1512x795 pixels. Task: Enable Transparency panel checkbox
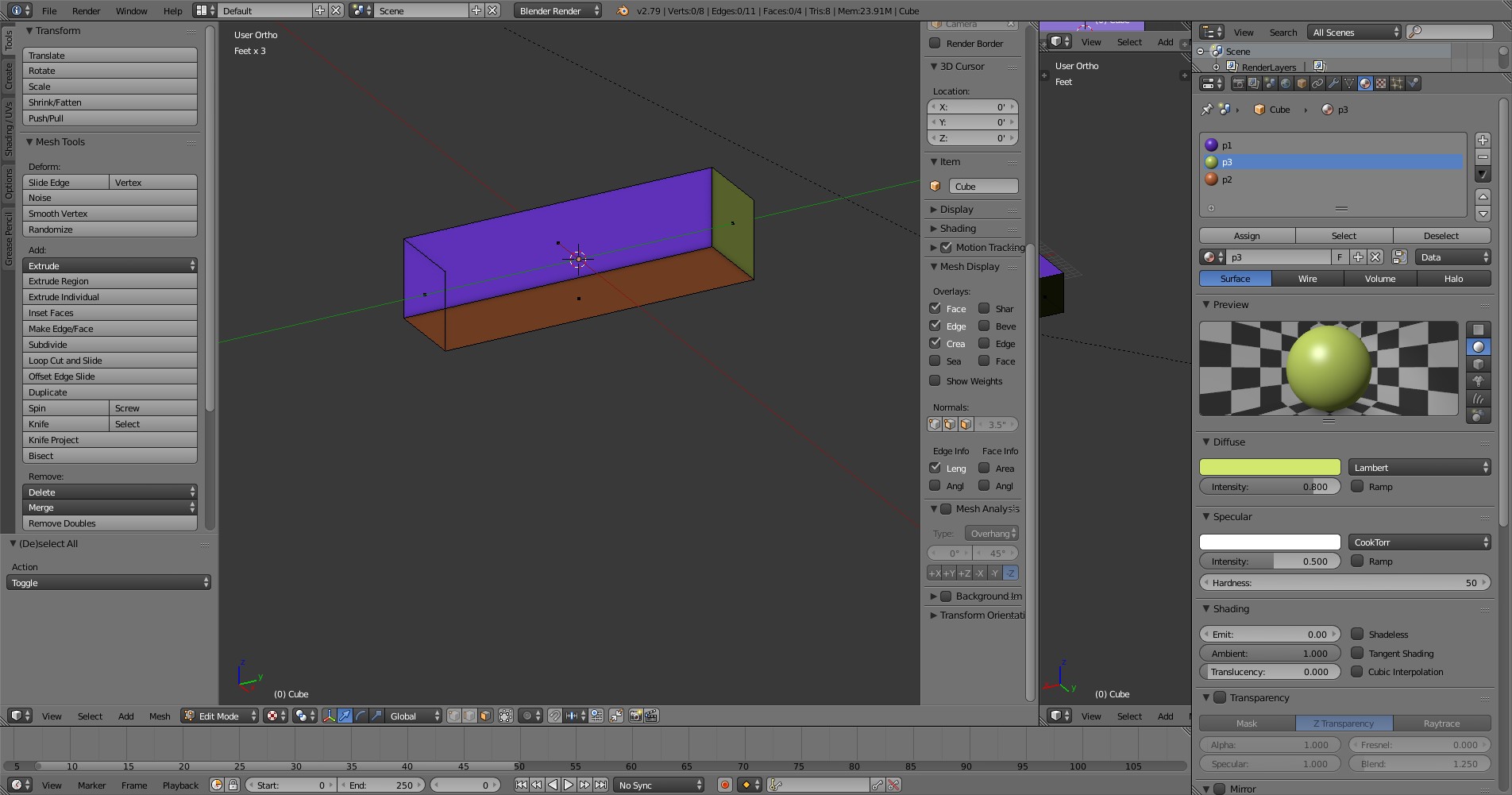(x=1220, y=697)
